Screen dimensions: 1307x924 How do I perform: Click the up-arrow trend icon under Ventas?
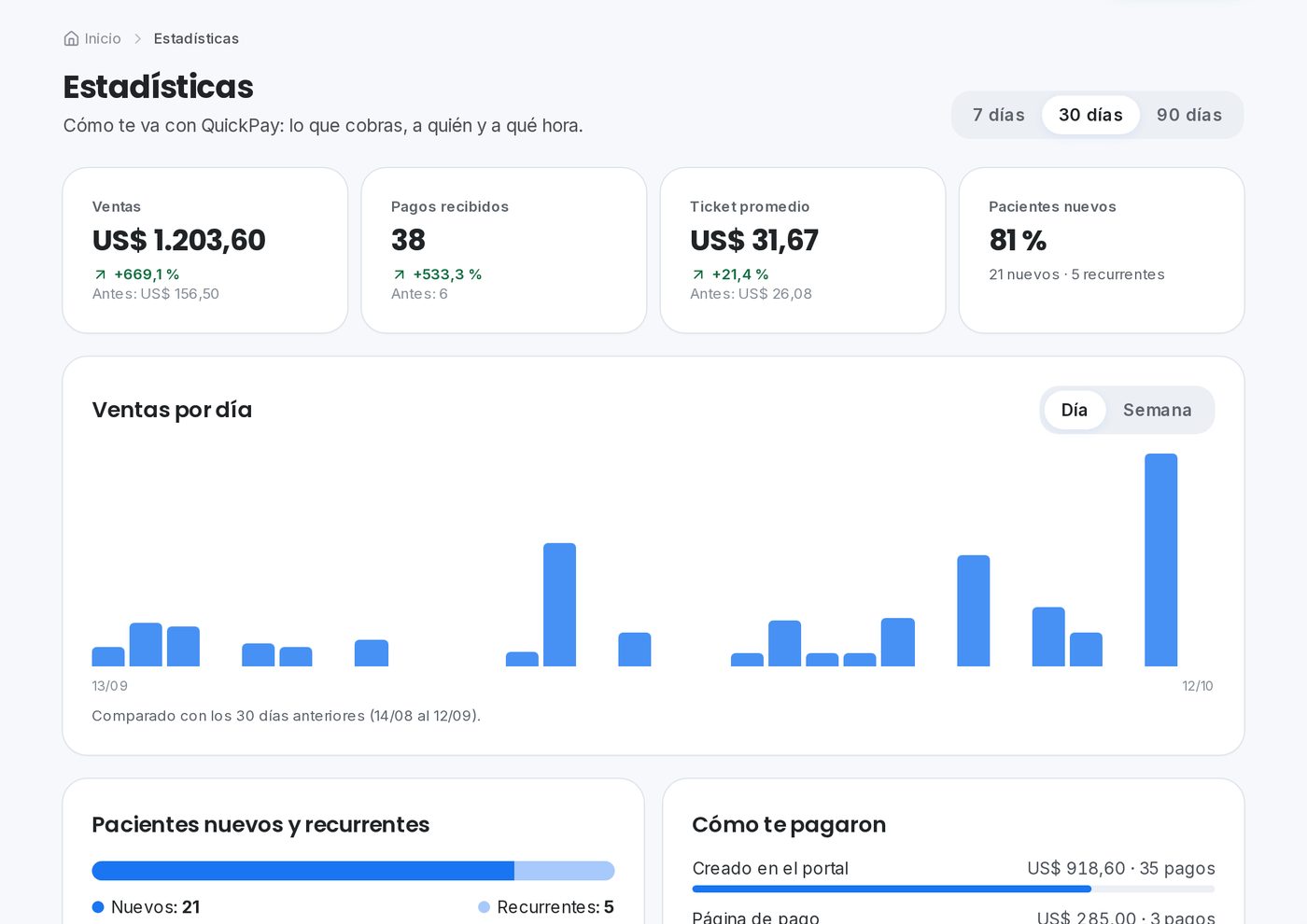pos(100,274)
